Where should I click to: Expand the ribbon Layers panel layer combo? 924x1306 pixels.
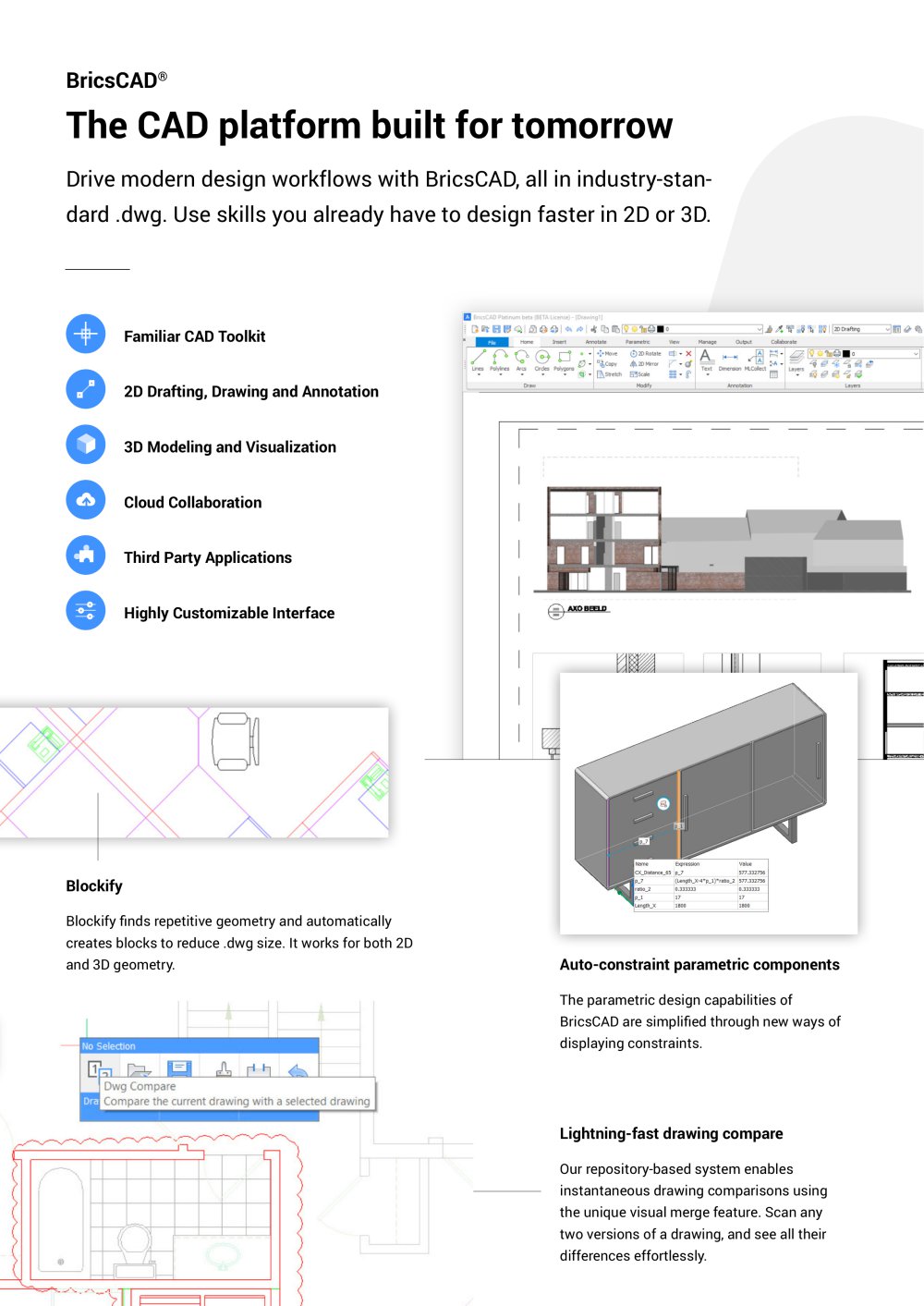coord(916,353)
